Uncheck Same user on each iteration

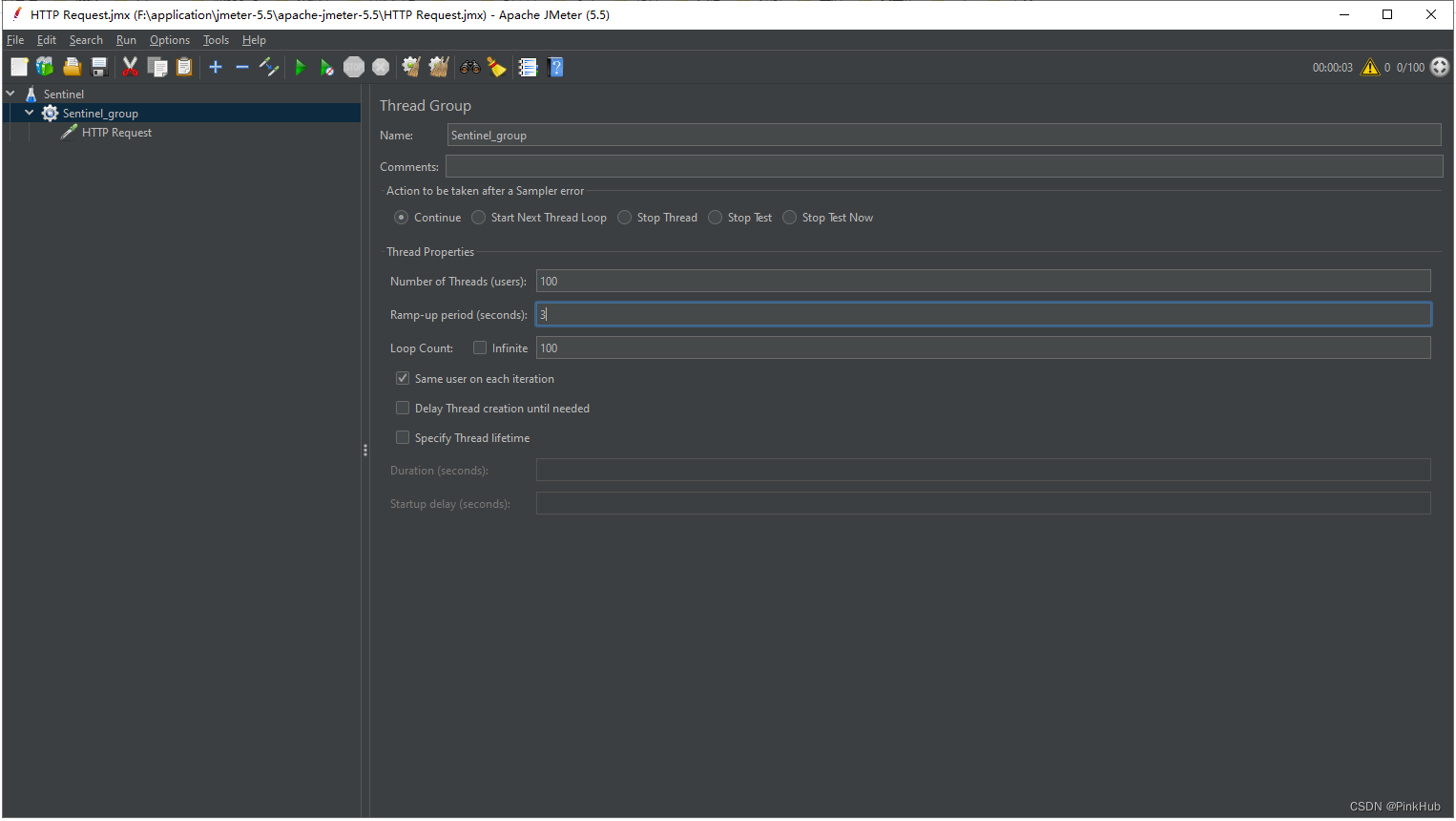coord(403,379)
